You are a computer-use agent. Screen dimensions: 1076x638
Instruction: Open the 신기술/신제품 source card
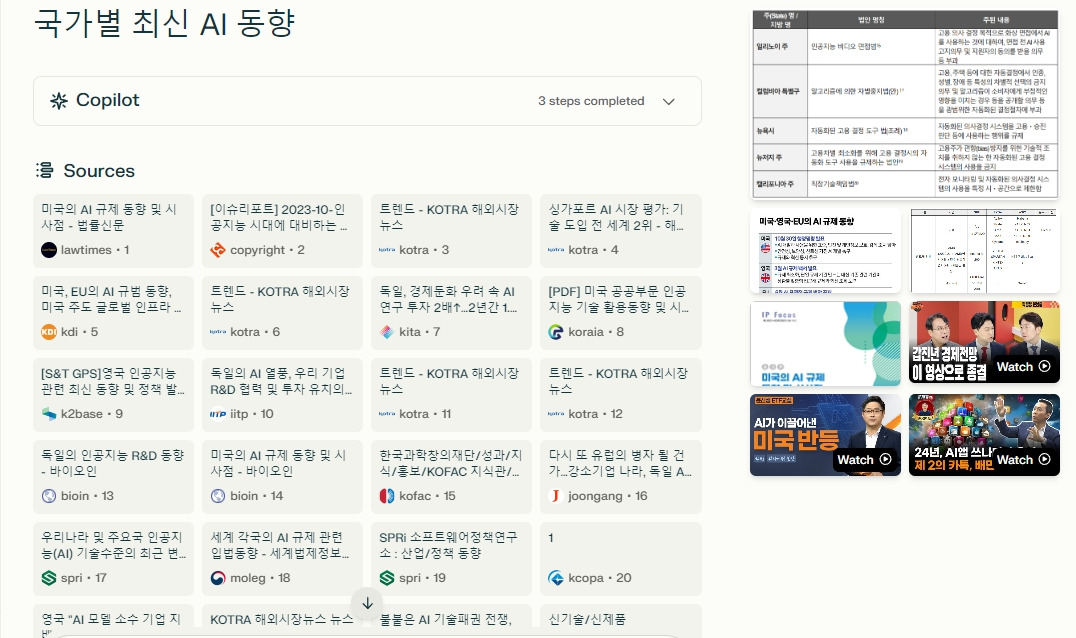tap(620, 620)
